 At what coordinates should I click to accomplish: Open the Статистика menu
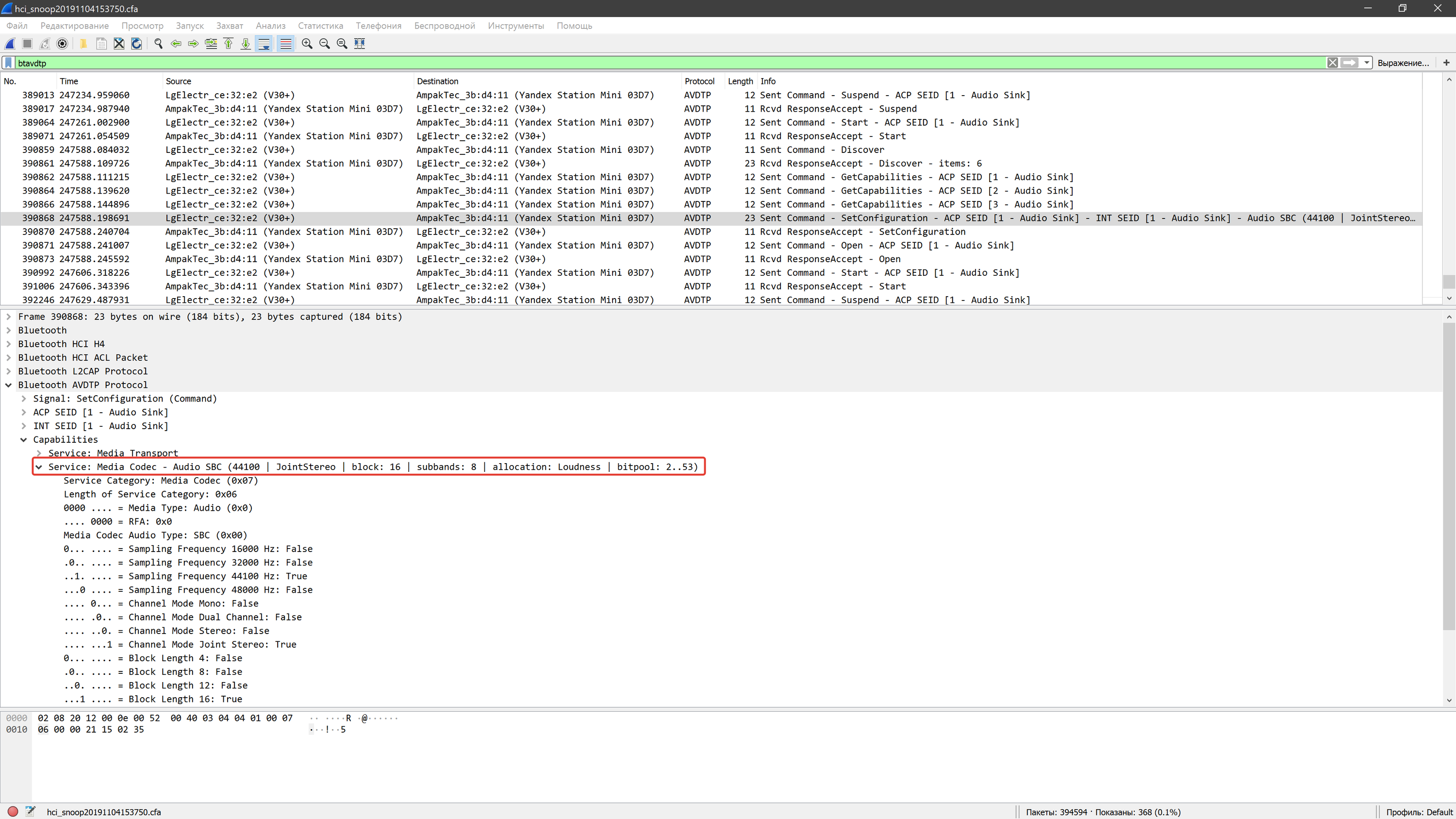[320, 26]
